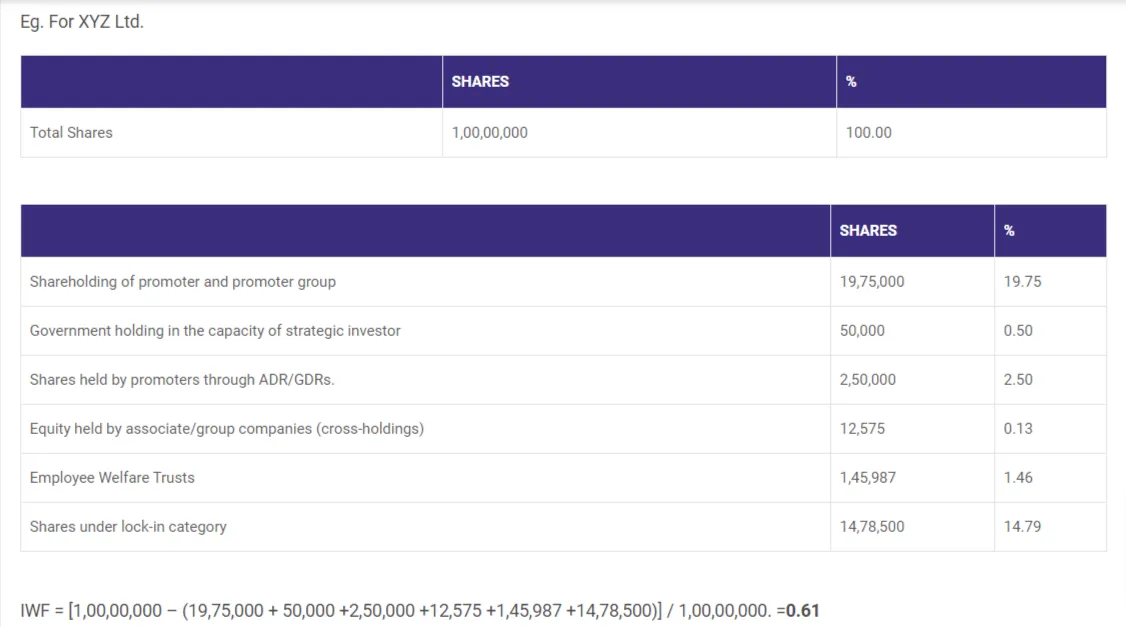Click the 19,75,000 shares value
Image resolution: width=1126 pixels, height=627 pixels.
872,282
